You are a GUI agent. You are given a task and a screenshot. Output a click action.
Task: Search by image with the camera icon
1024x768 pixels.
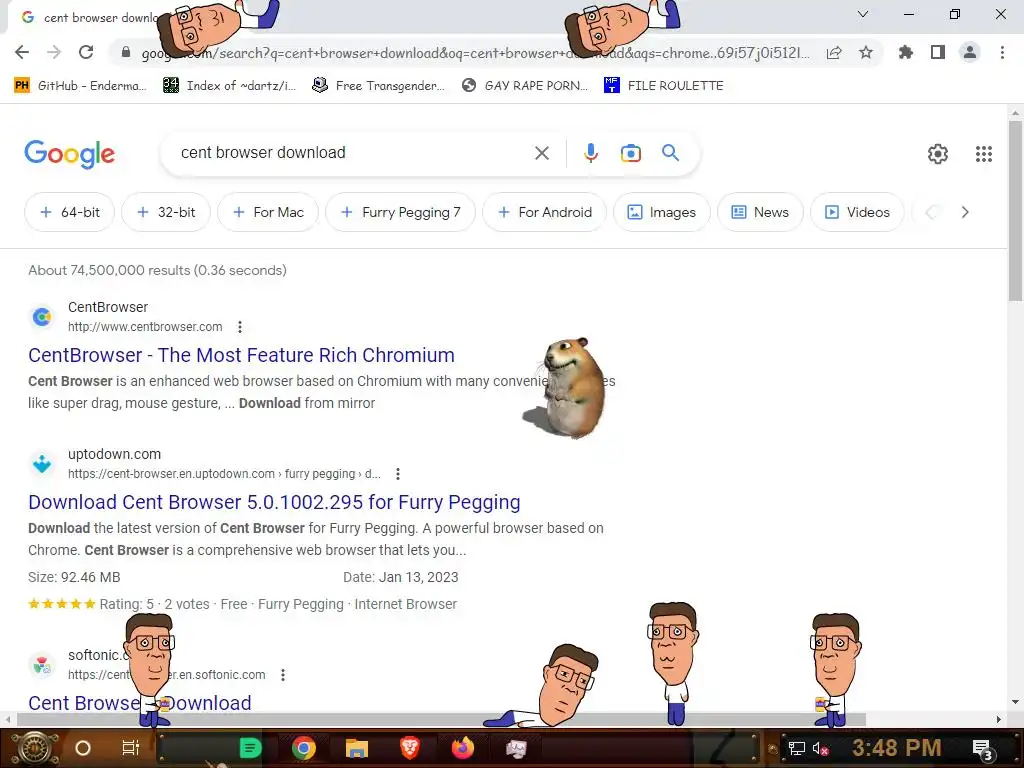point(630,153)
